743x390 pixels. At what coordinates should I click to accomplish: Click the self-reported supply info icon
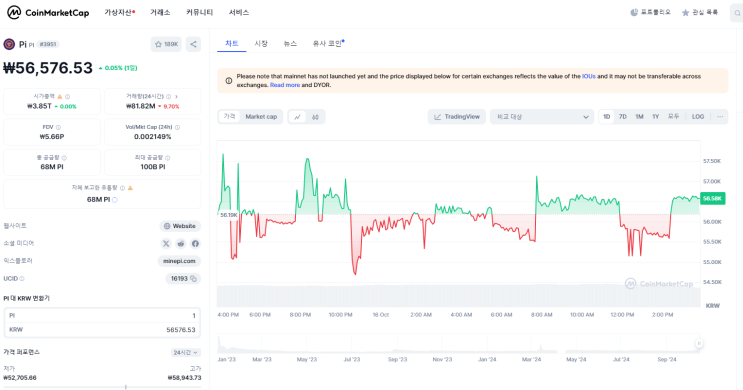pyautogui.click(x=122, y=188)
